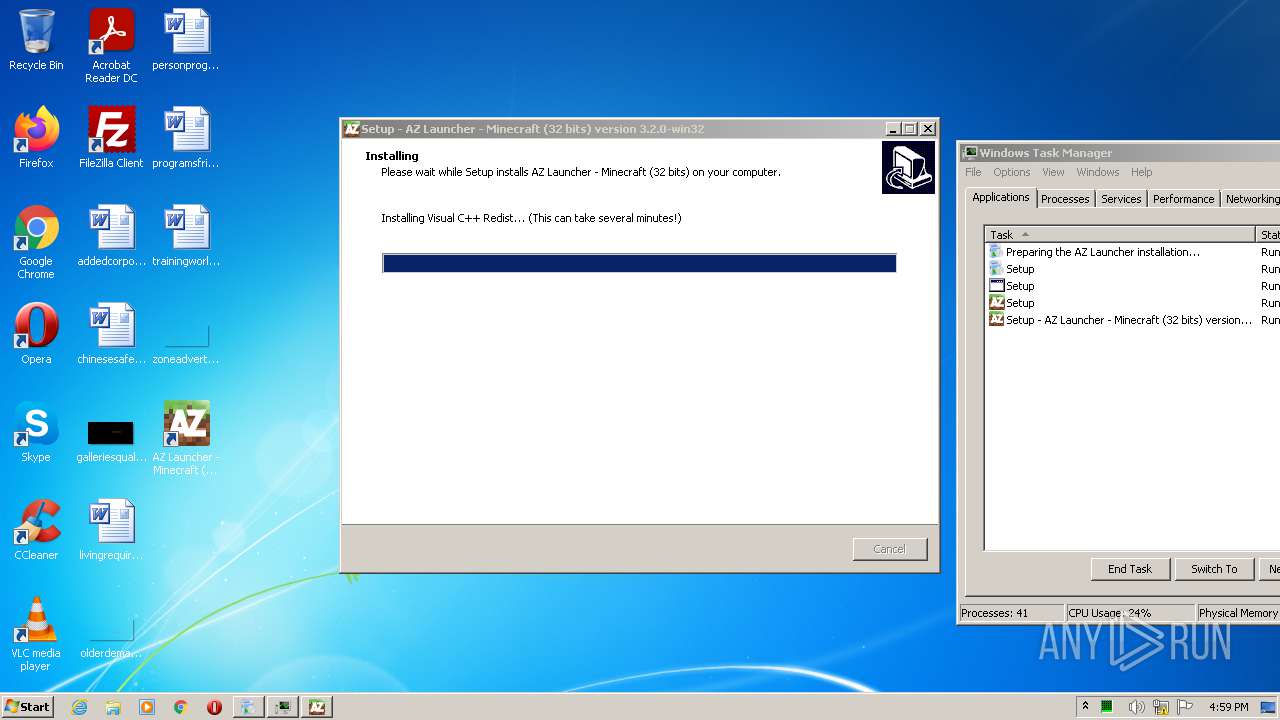This screenshot has width=1280, height=720.
Task: Click the Opera taskbar icon
Action: [x=214, y=707]
